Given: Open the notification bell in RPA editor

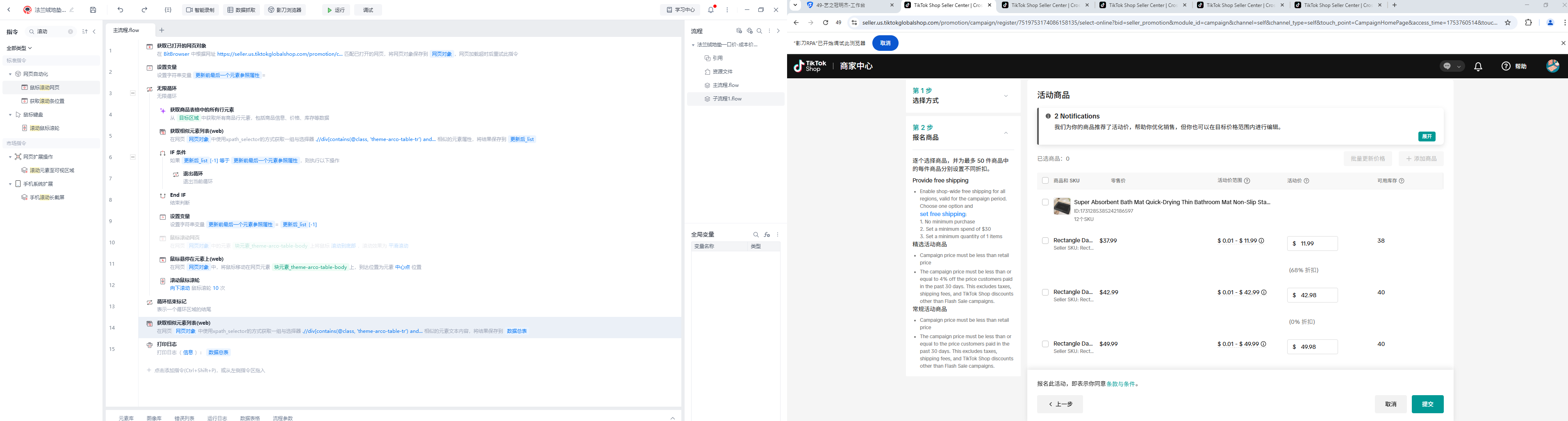Looking at the screenshot, I should pyautogui.click(x=711, y=10).
